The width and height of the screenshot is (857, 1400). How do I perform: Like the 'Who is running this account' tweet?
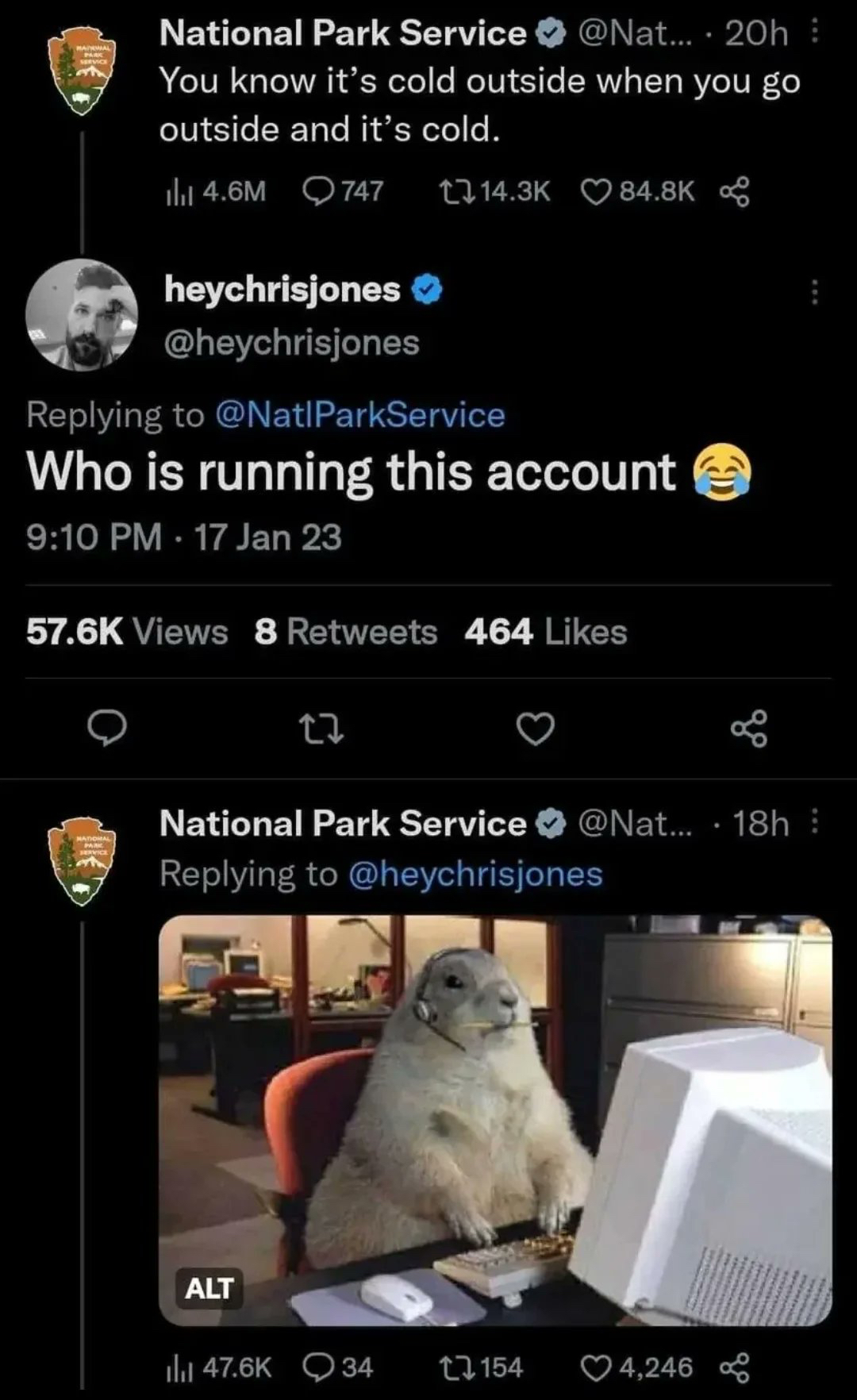click(536, 728)
